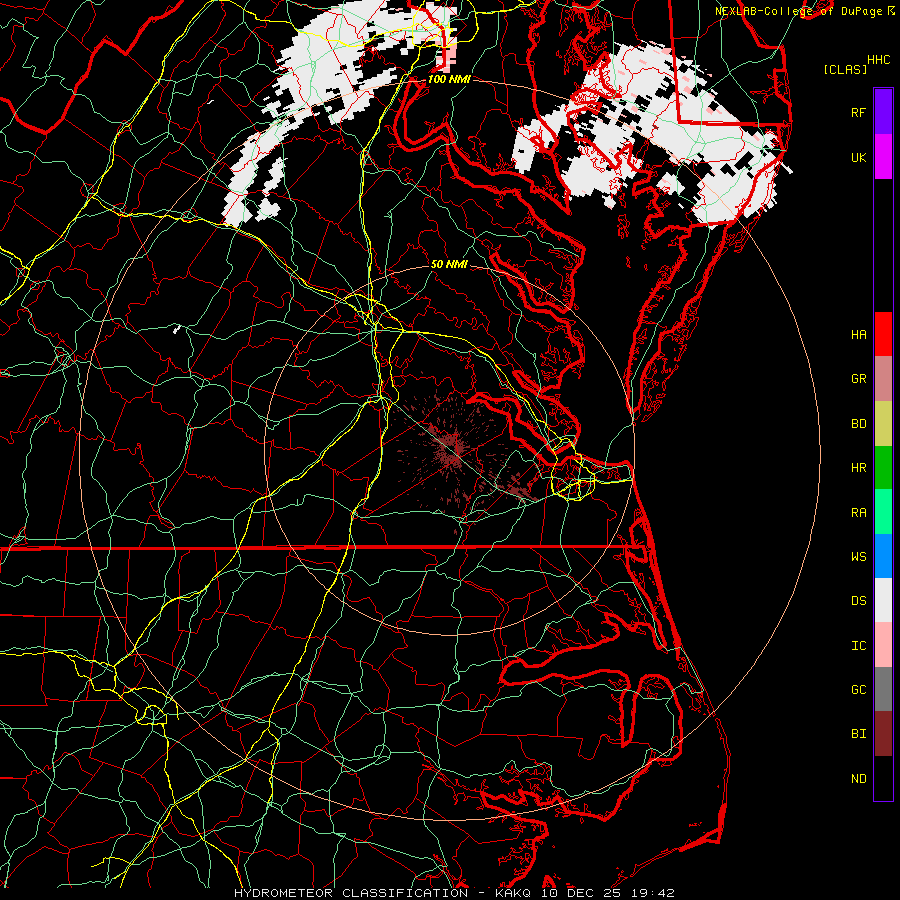Viewport: 900px width, 900px height.
Task: Click the HR legend label
Action: click(x=859, y=468)
